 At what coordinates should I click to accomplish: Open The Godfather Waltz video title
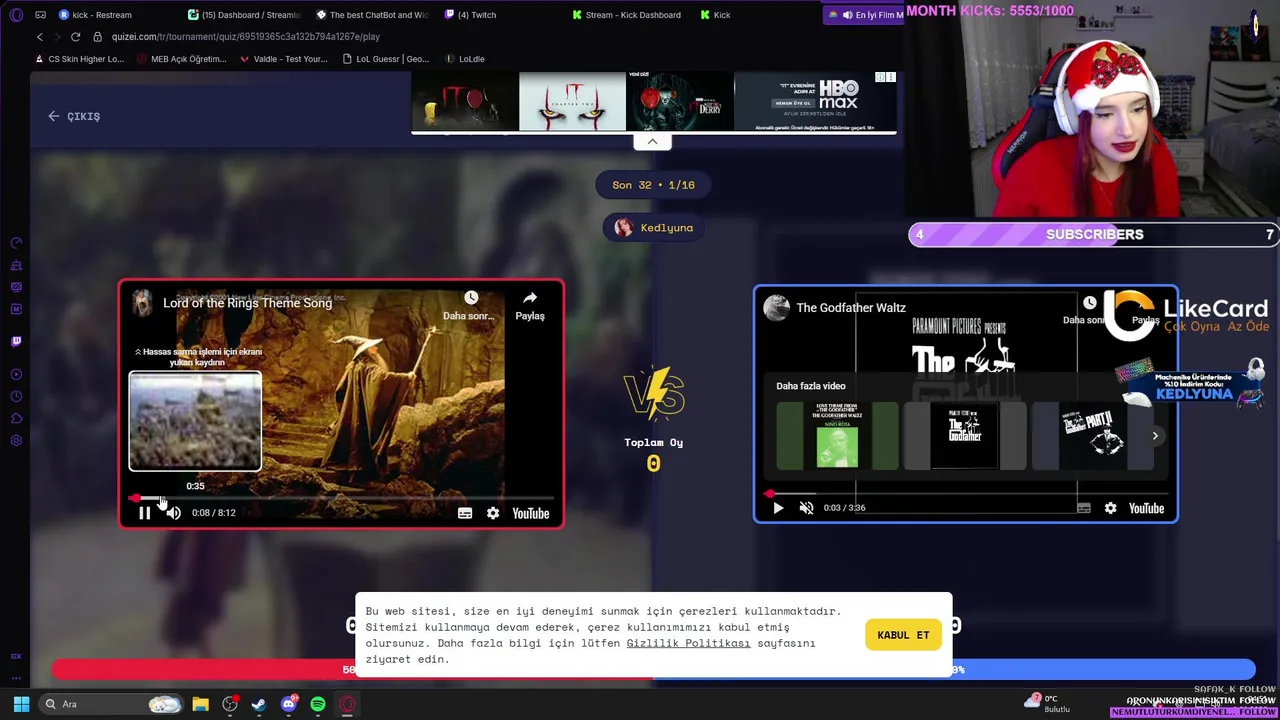(x=851, y=308)
